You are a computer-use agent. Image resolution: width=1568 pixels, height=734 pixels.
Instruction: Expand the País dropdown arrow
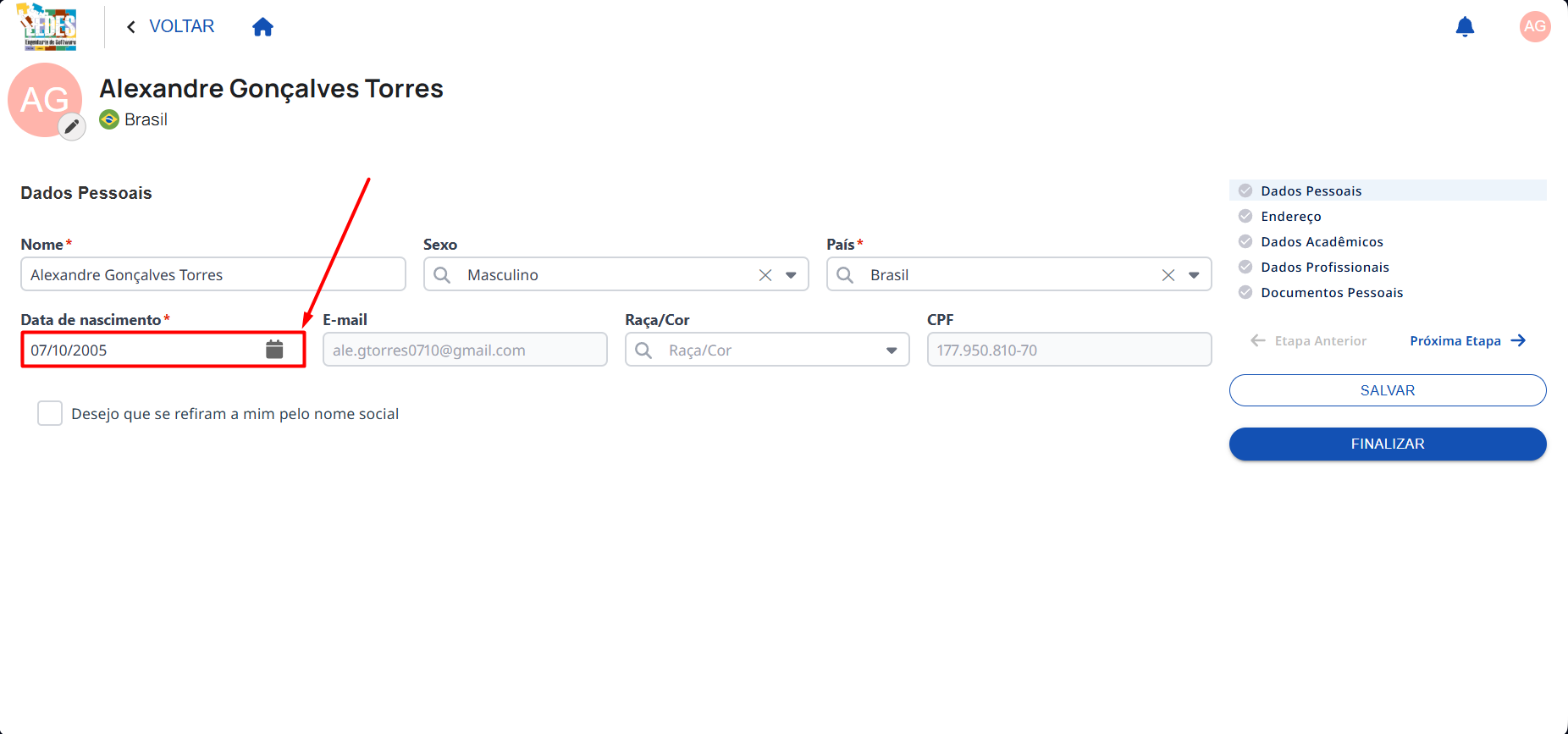pyautogui.click(x=1194, y=275)
